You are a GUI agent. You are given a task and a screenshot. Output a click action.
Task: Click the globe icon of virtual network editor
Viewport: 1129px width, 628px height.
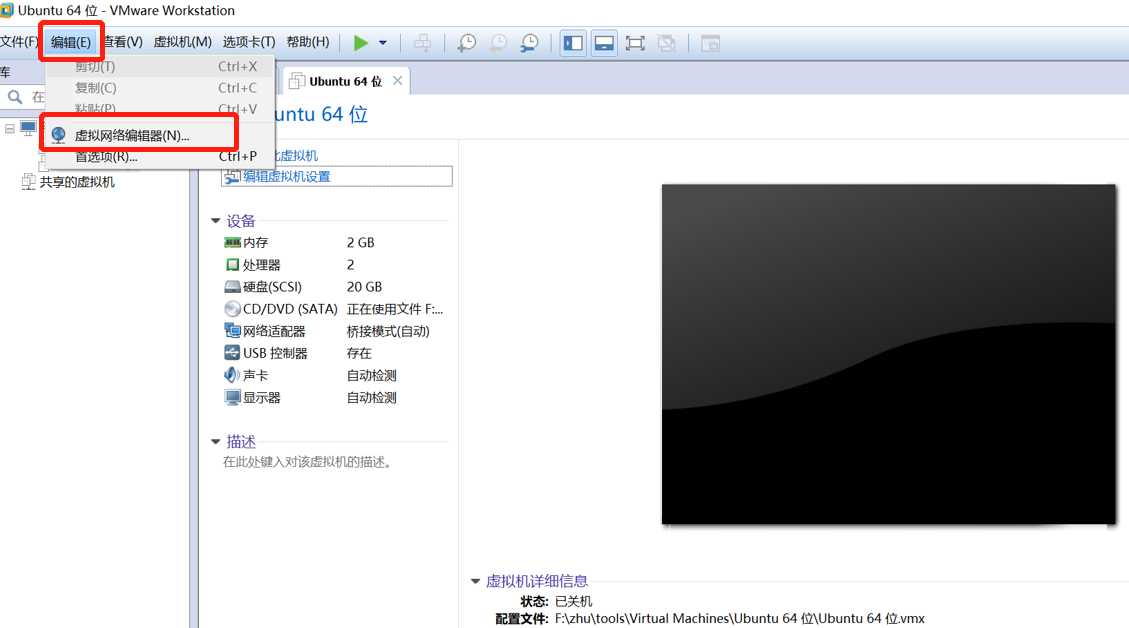pyautogui.click(x=58, y=135)
